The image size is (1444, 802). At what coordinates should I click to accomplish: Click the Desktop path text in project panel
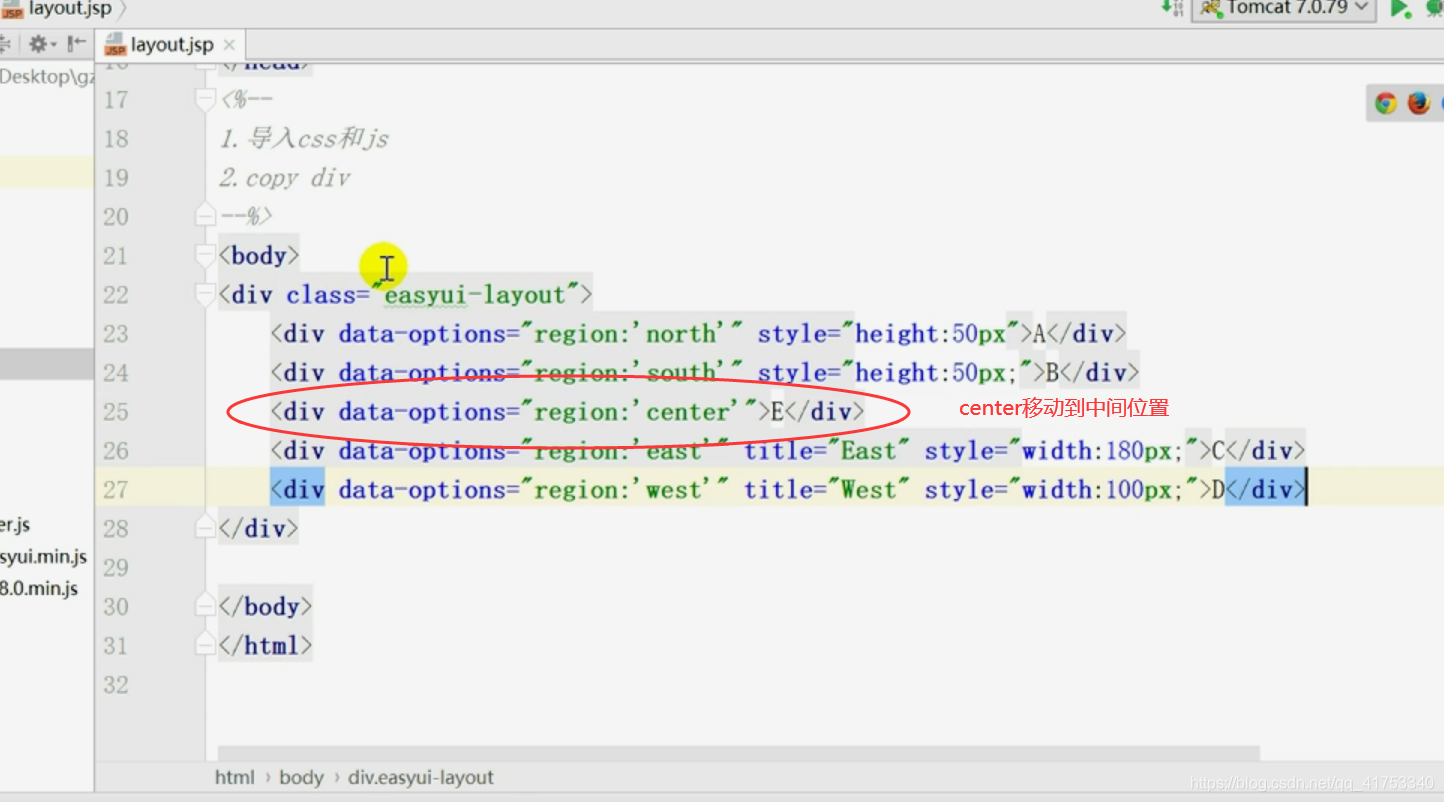pos(47,77)
